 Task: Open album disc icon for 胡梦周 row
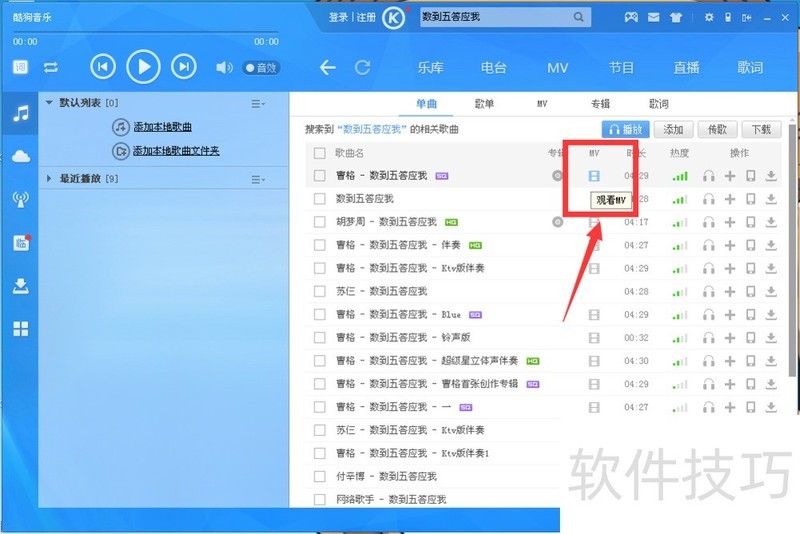click(x=558, y=222)
